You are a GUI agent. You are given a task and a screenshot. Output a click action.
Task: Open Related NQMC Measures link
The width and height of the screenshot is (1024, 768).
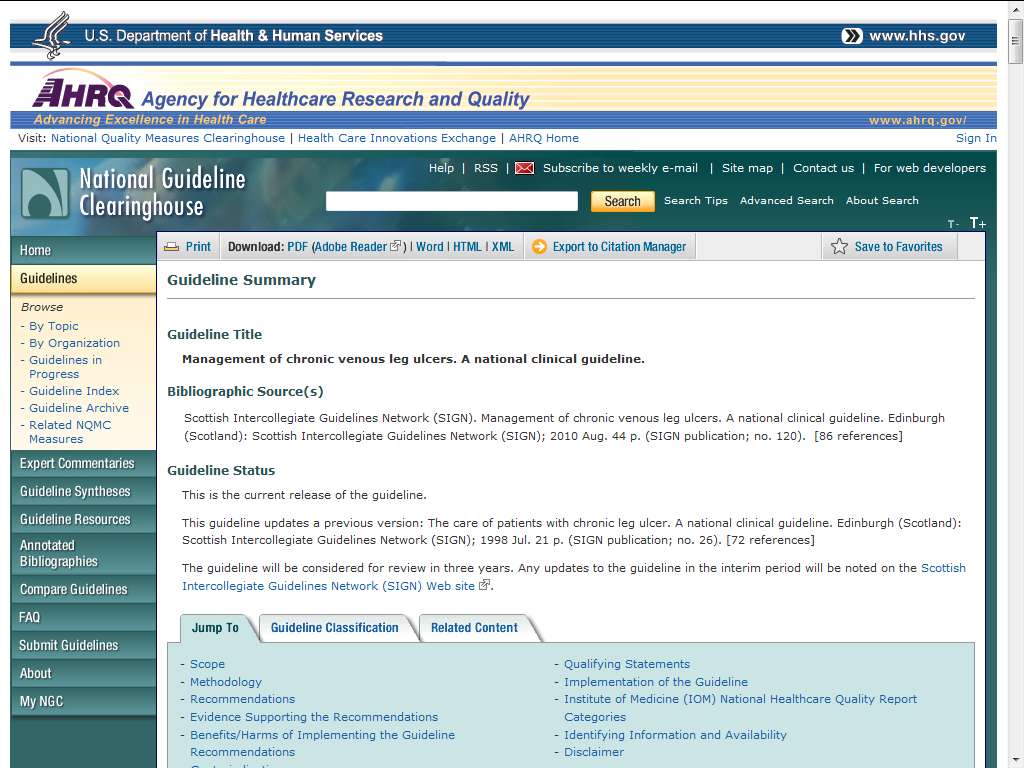point(70,432)
